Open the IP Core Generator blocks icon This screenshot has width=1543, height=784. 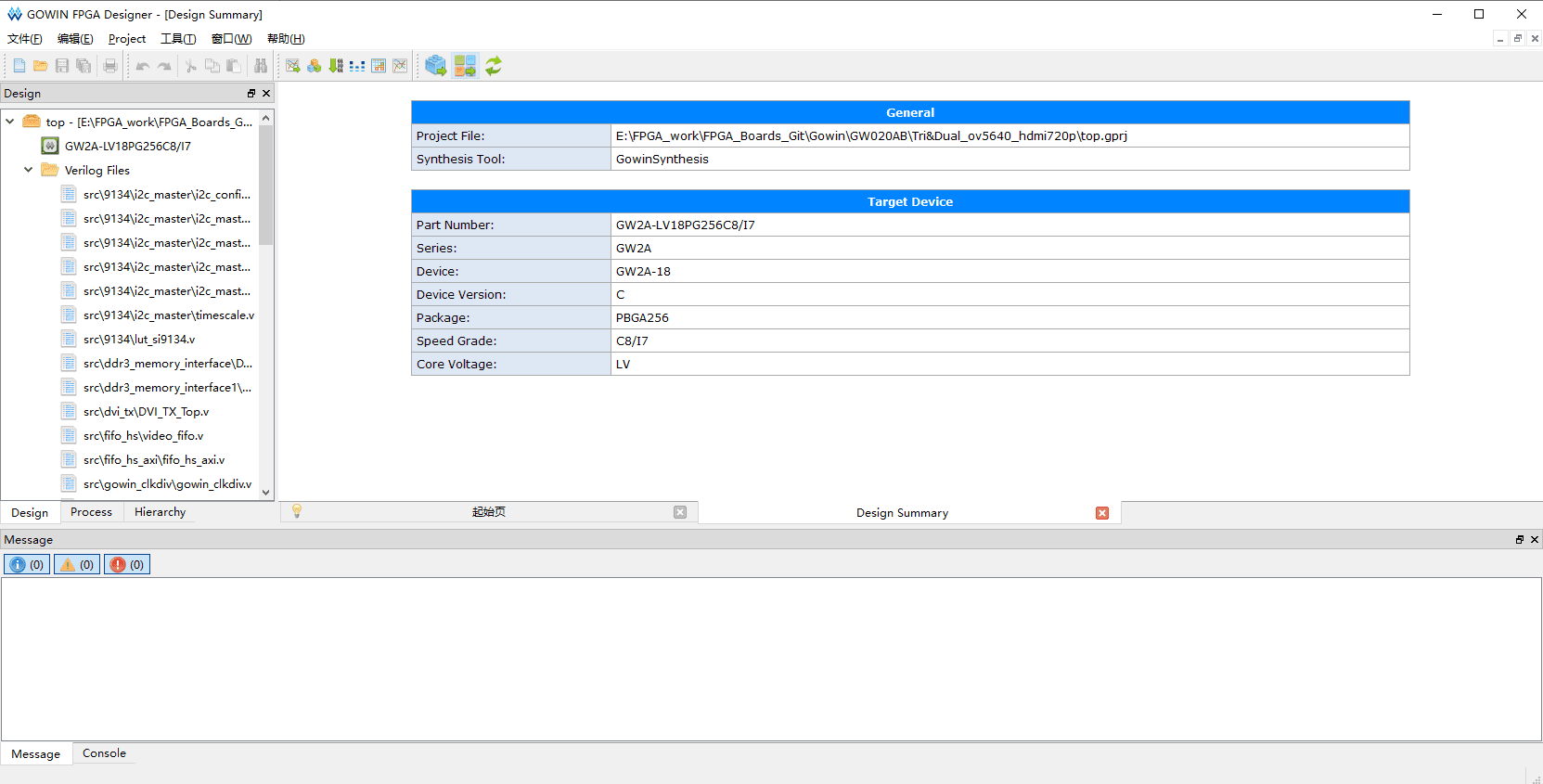click(315, 66)
